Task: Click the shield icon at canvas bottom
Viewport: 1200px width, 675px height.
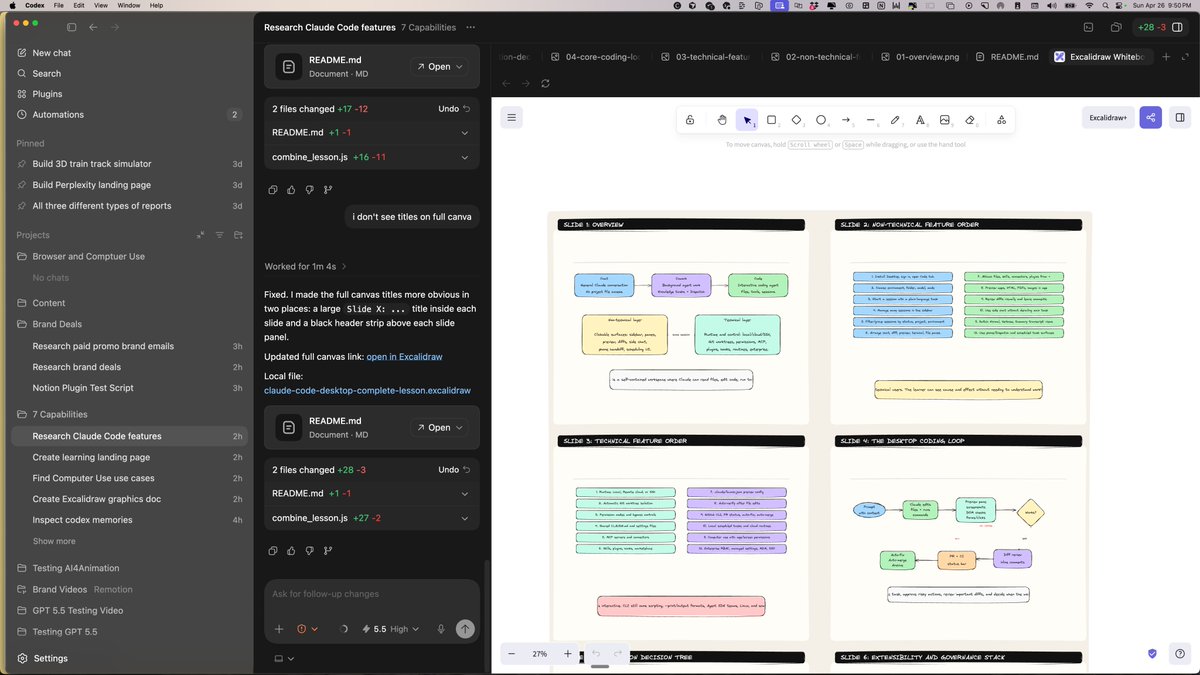Action: 1152,654
